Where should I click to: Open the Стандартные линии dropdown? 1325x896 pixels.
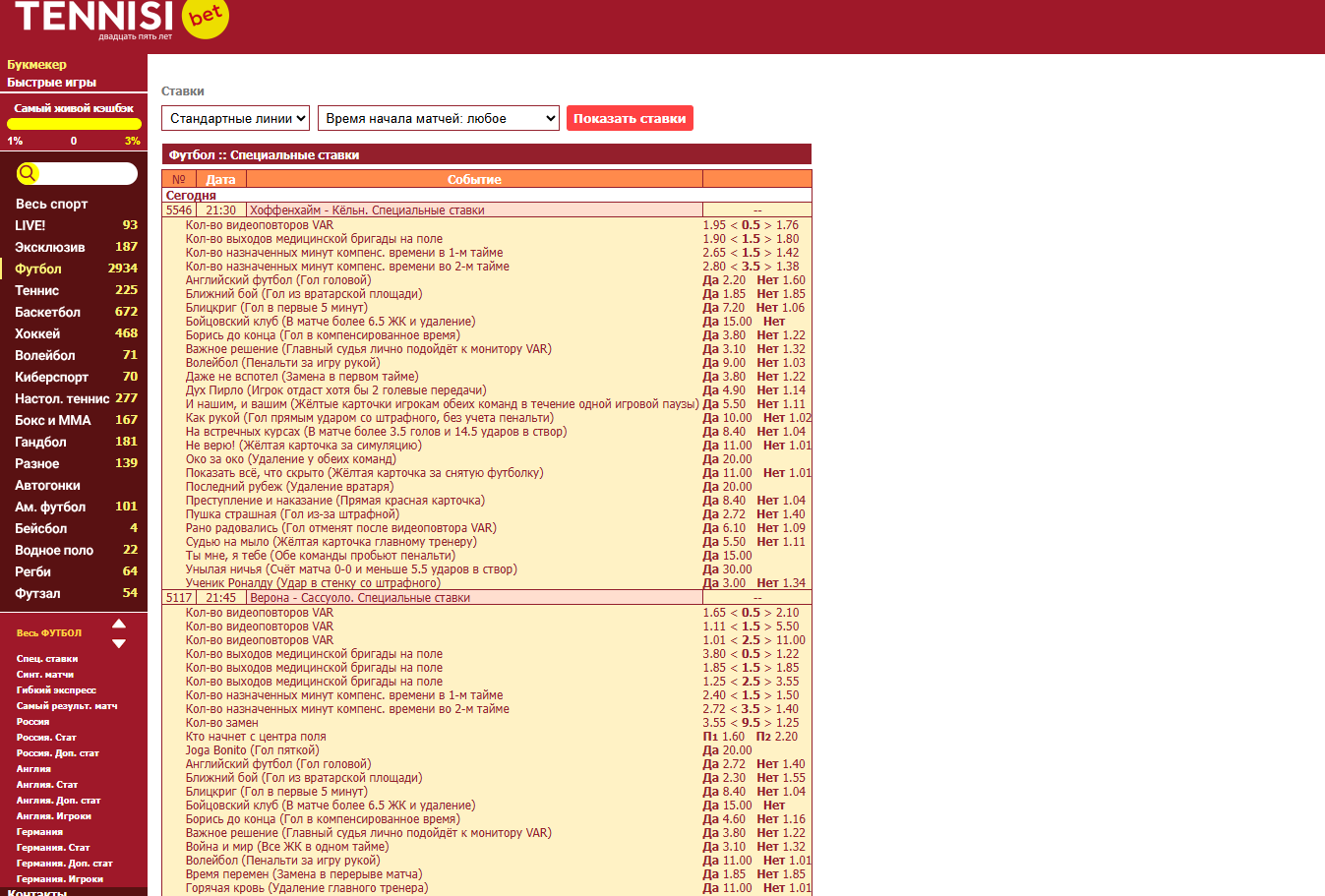click(235, 119)
